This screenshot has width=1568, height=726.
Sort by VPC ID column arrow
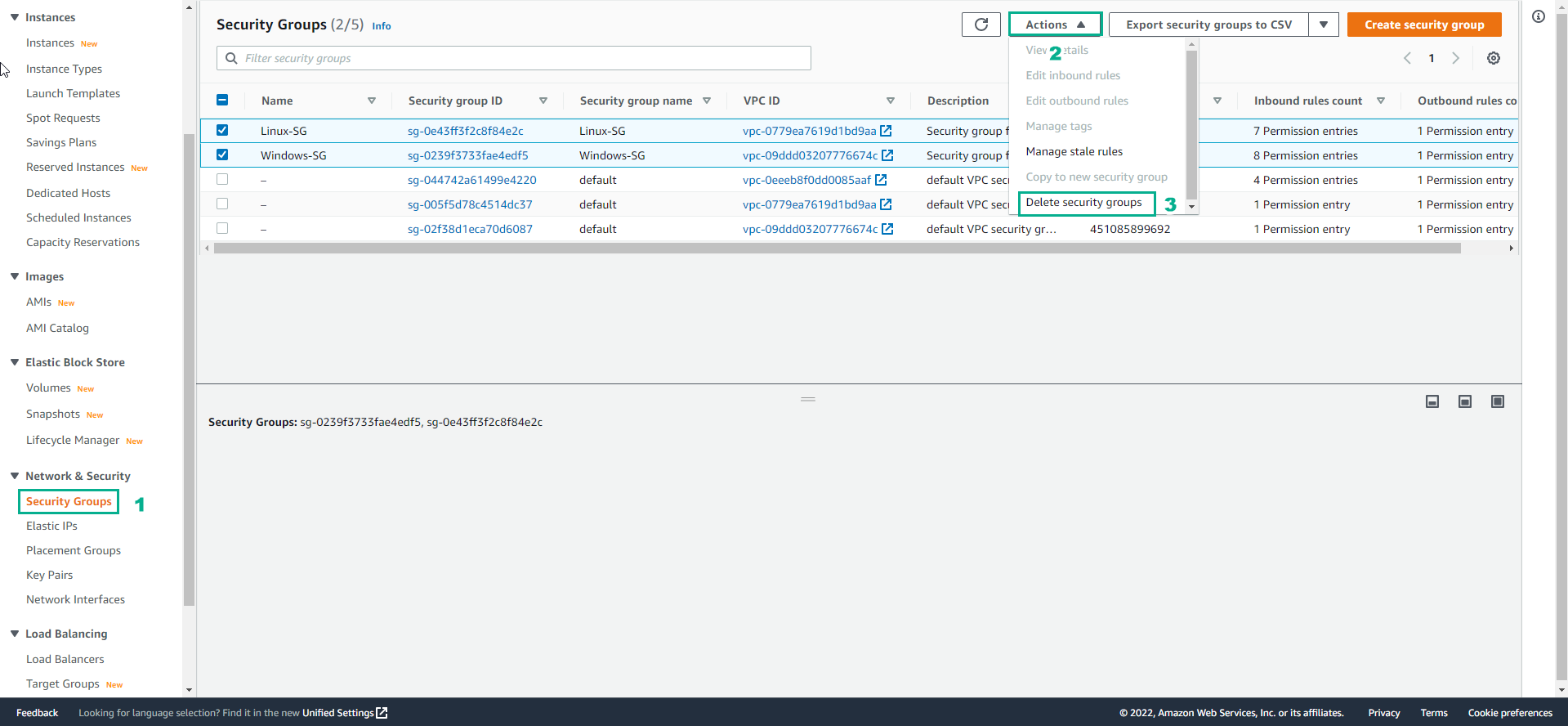891,101
